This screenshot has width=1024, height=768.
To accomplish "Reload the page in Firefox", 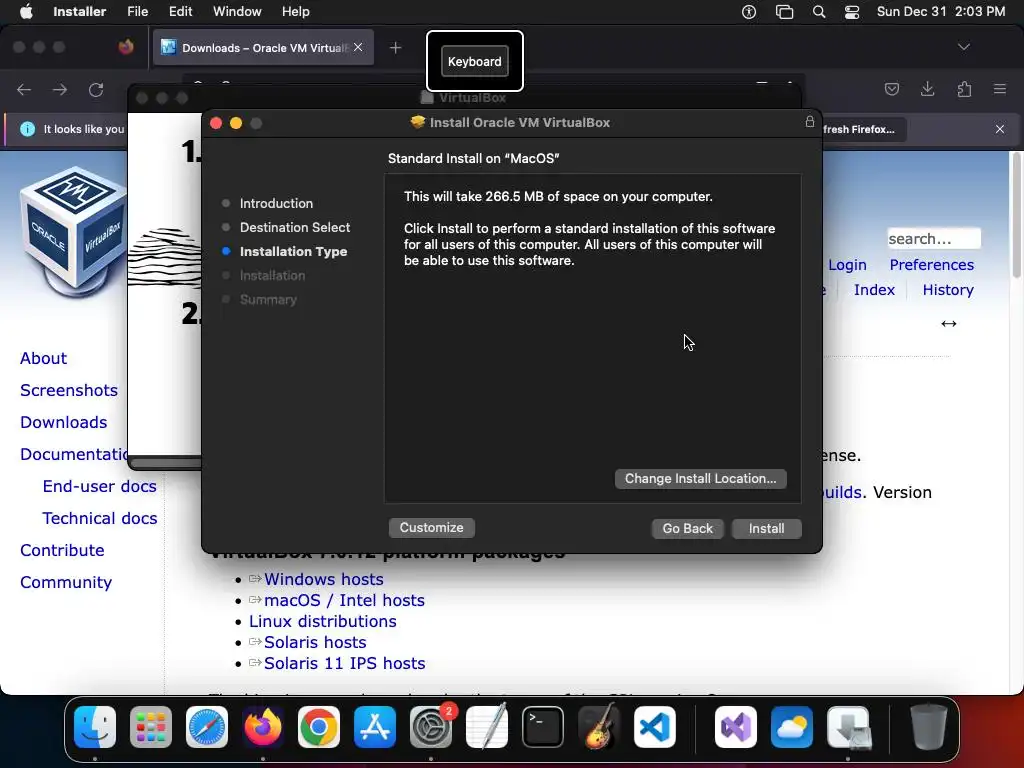I will click(x=96, y=89).
